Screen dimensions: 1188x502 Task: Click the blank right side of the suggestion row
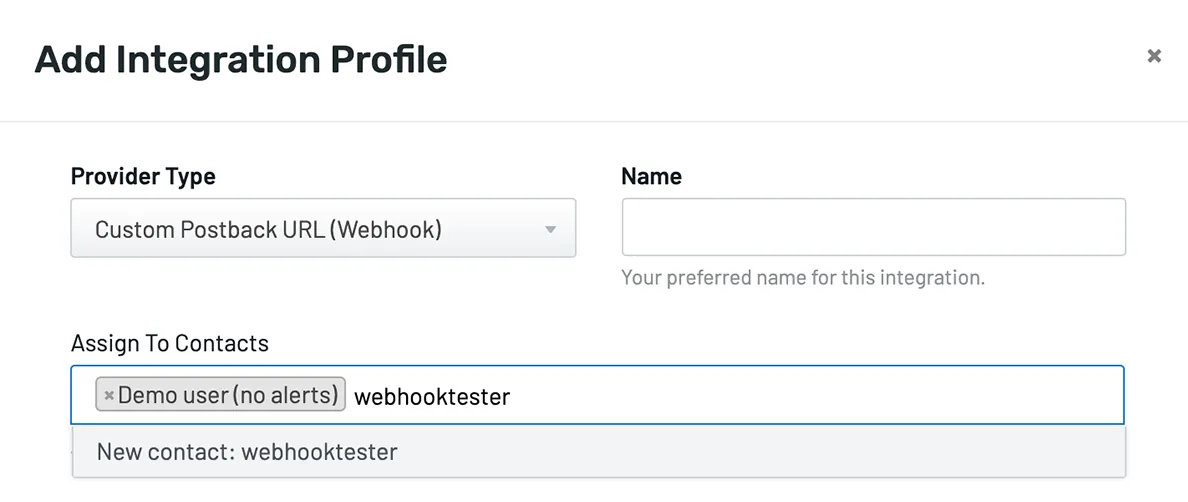[800, 452]
